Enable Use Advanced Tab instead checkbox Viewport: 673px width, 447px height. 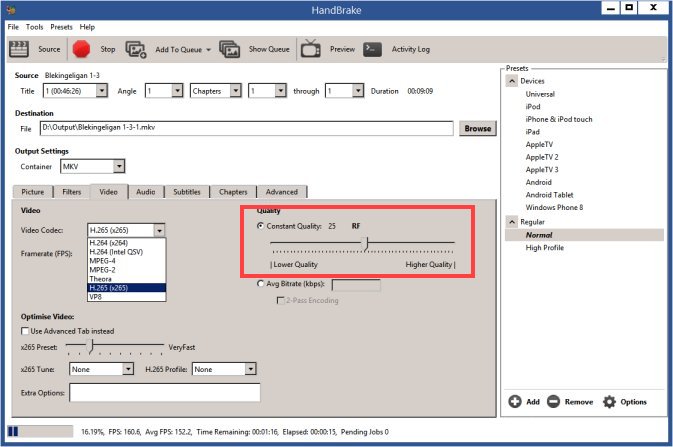(x=25, y=331)
